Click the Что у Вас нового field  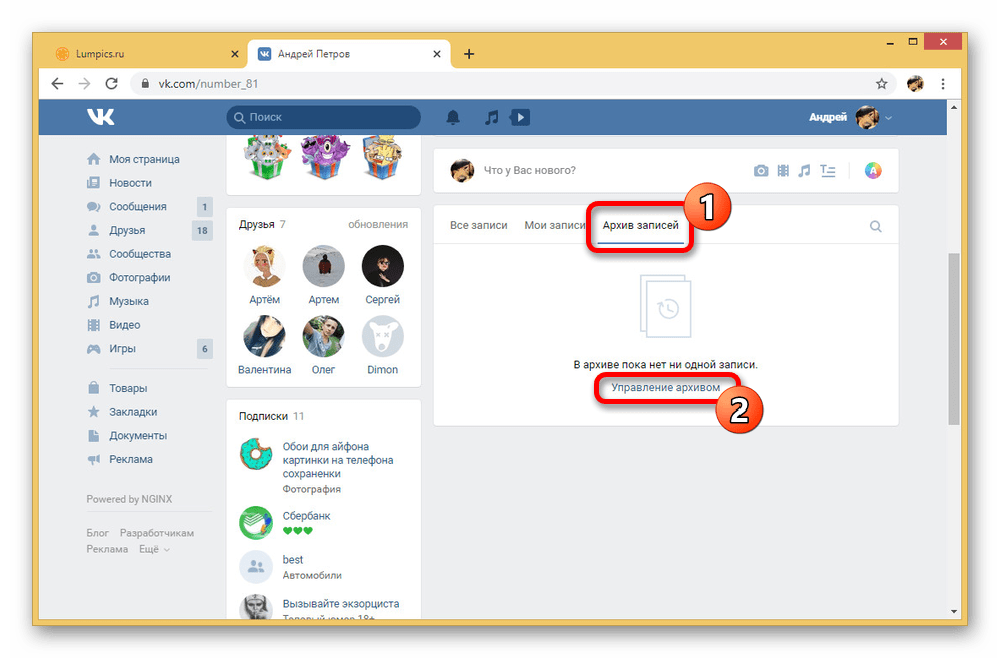529,170
